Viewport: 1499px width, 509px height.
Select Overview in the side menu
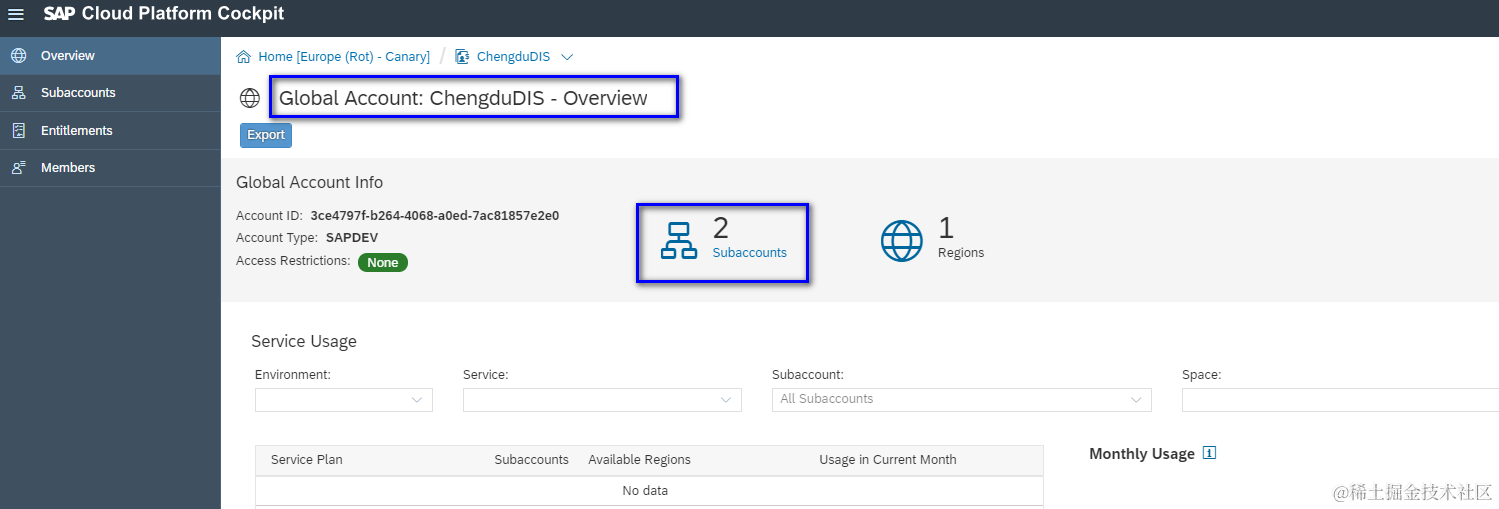(110, 56)
